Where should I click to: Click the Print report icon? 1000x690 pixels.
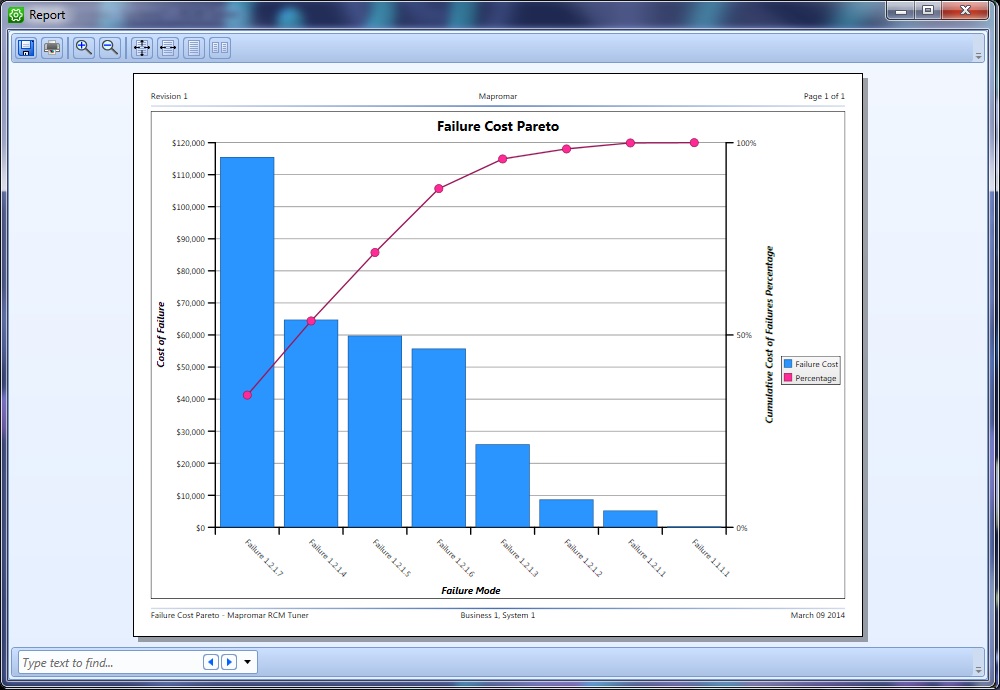coord(52,48)
